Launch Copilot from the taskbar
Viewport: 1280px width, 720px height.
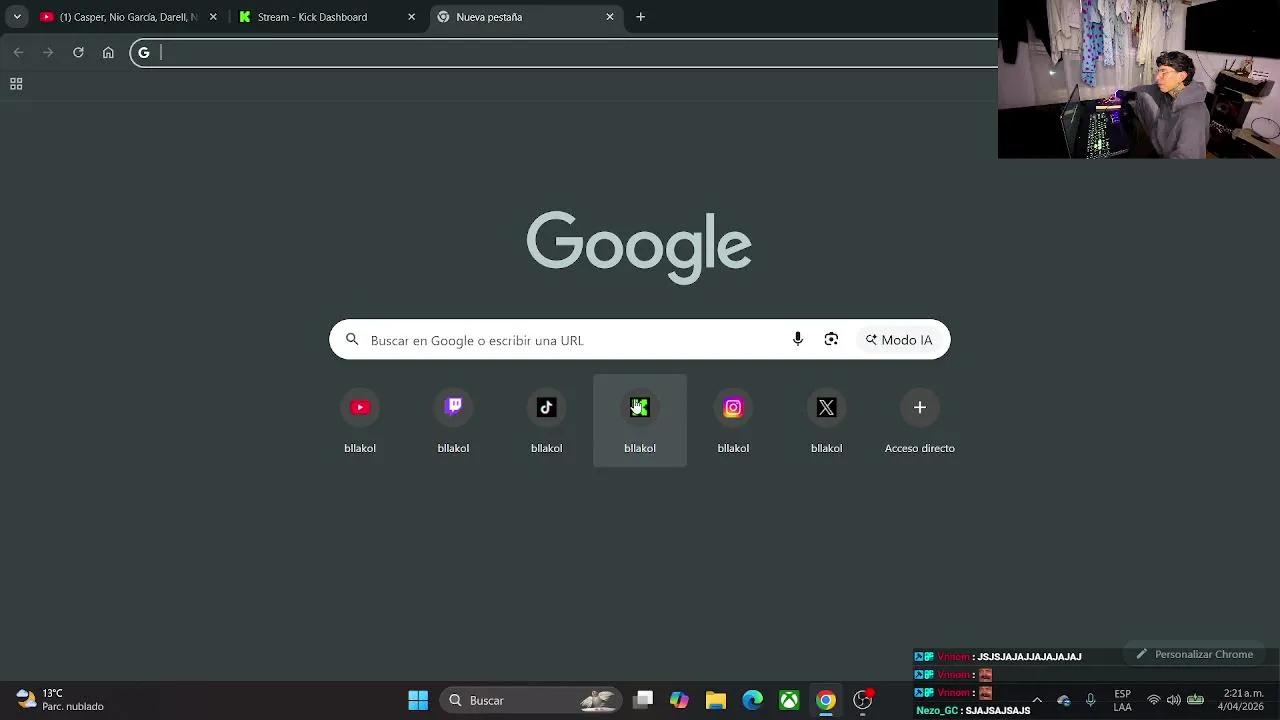pos(679,700)
